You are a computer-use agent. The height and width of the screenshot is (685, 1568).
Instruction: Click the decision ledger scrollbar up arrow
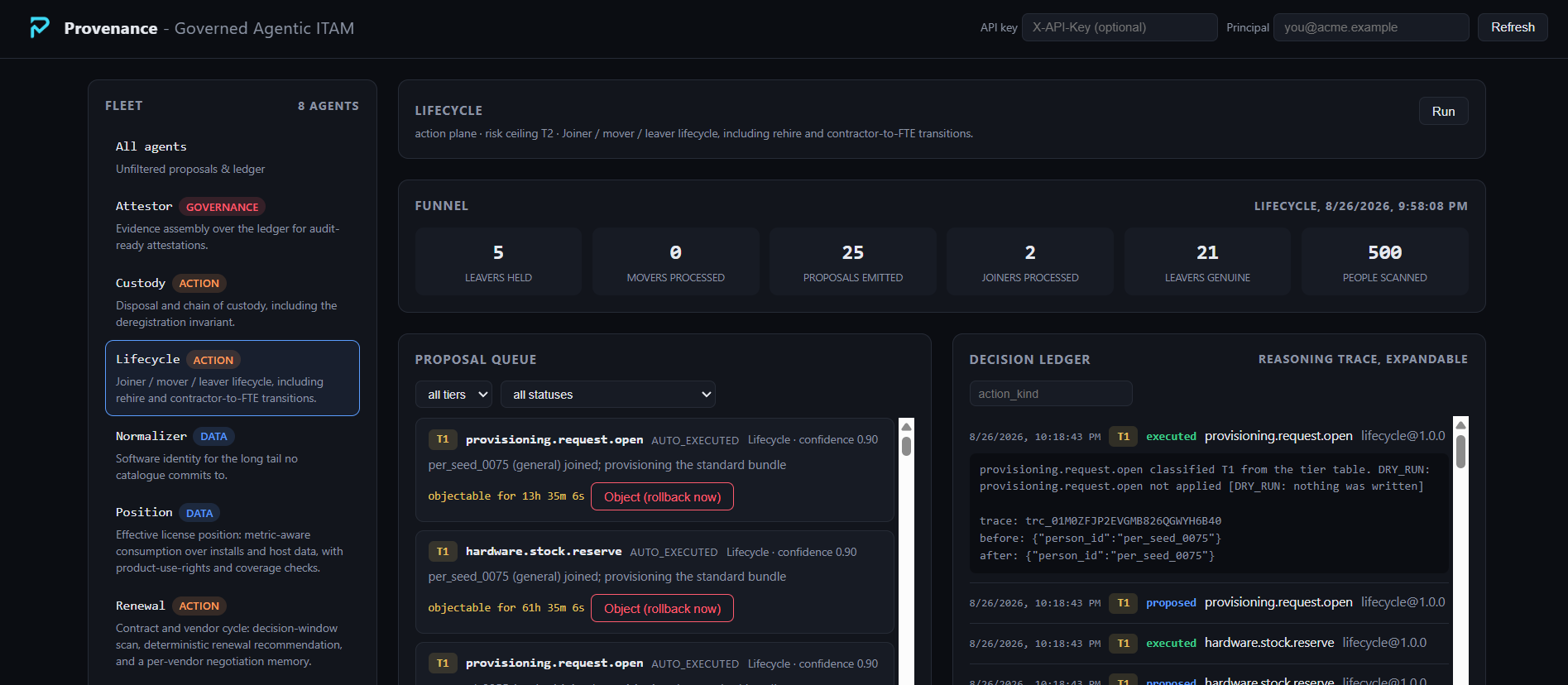pos(1460,424)
